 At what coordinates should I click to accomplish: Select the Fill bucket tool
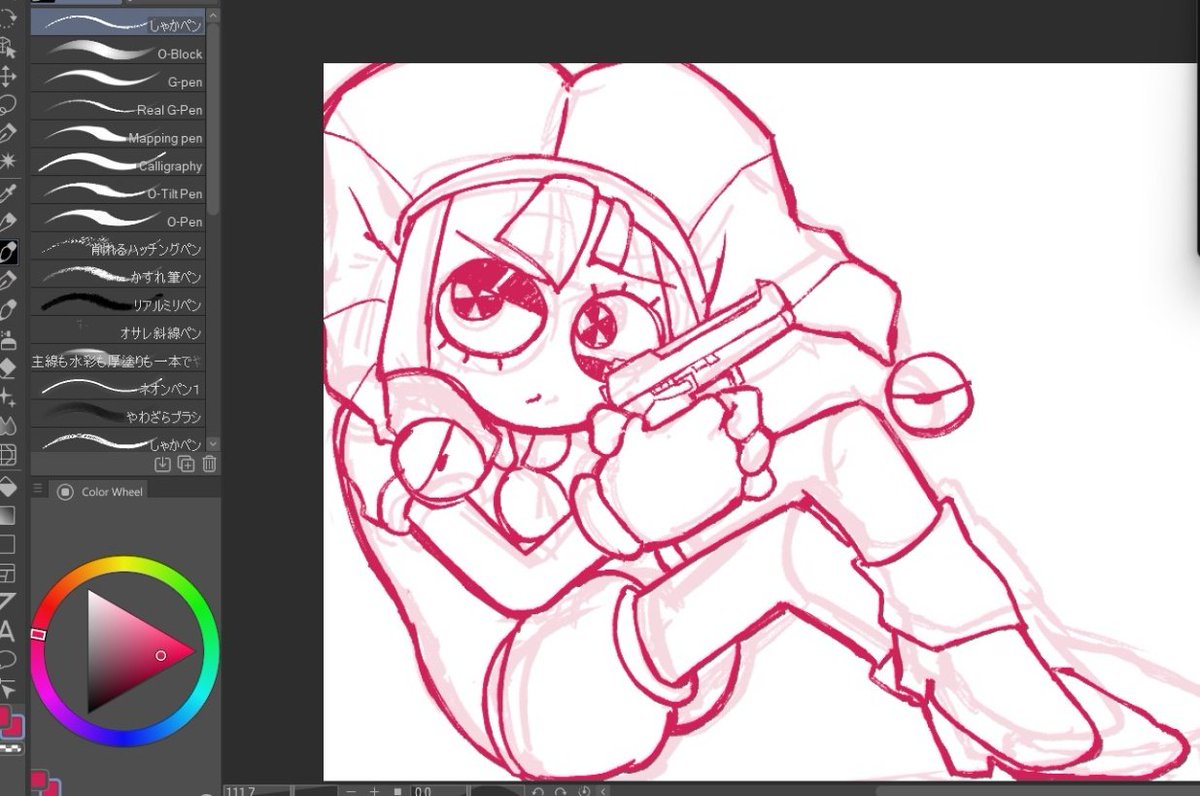click(8, 487)
